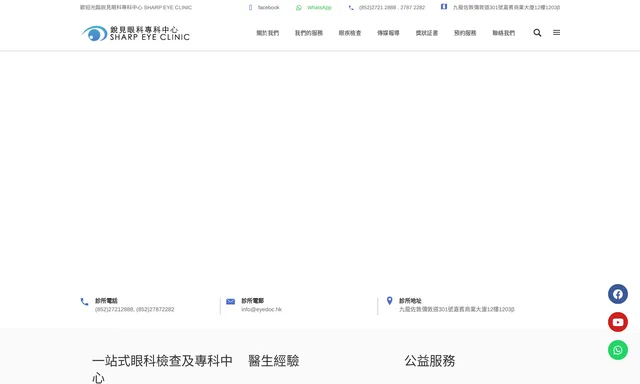Open the search magnifier icon
The width and height of the screenshot is (640, 384).
537,33
